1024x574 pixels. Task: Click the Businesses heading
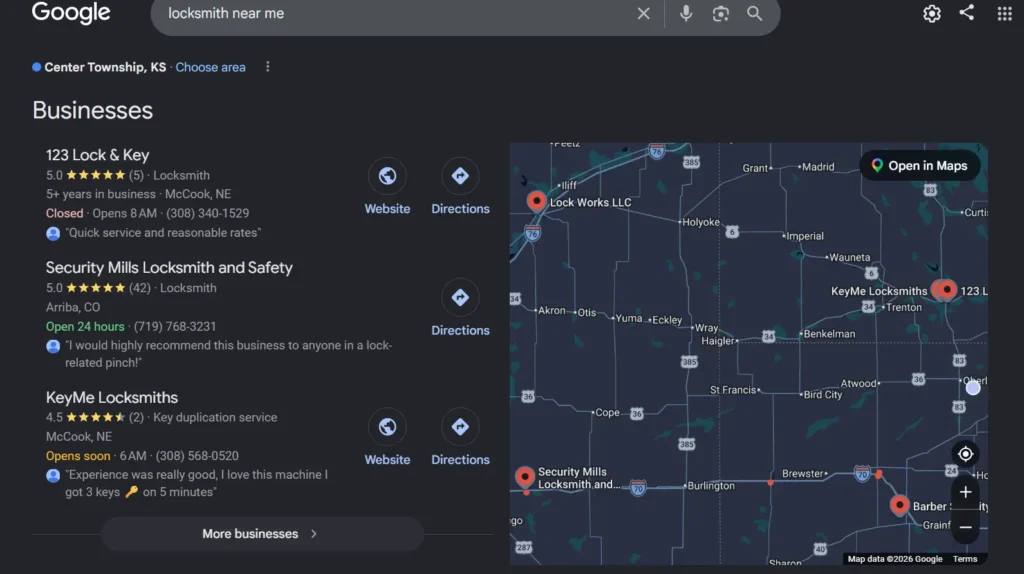(x=92, y=110)
